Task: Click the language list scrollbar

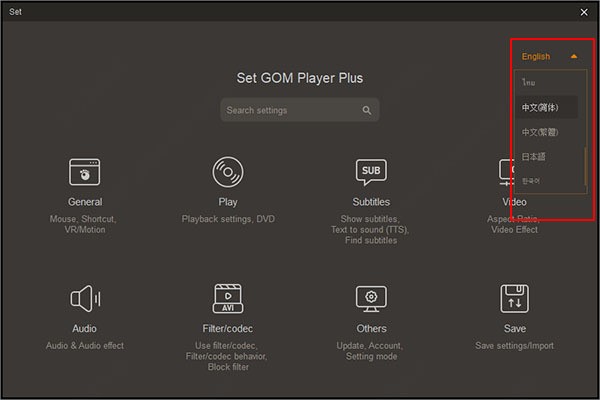Action: [x=585, y=166]
